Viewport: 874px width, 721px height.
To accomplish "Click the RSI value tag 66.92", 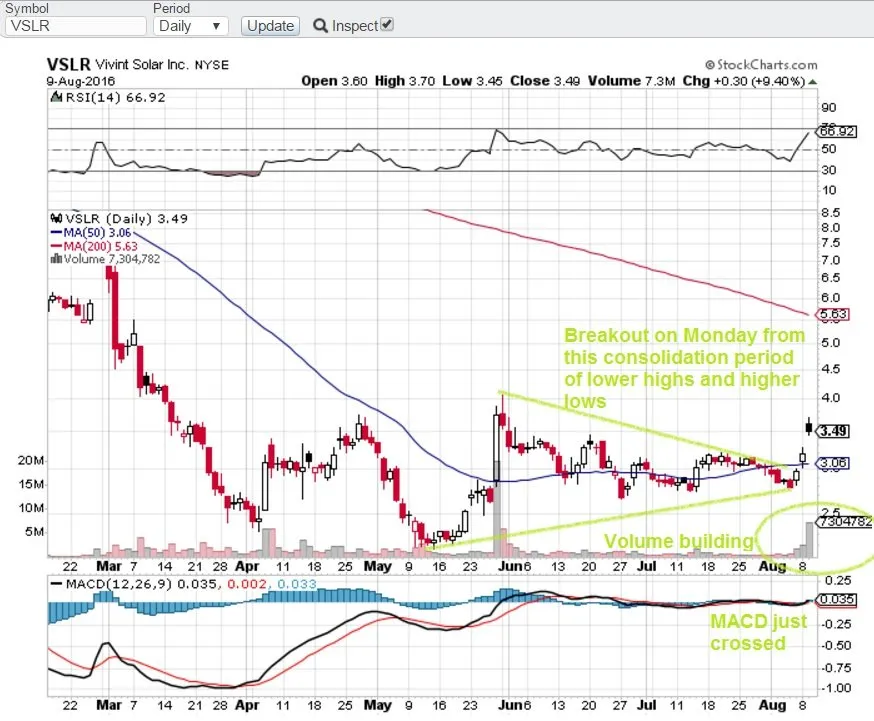I will pyautogui.click(x=836, y=132).
